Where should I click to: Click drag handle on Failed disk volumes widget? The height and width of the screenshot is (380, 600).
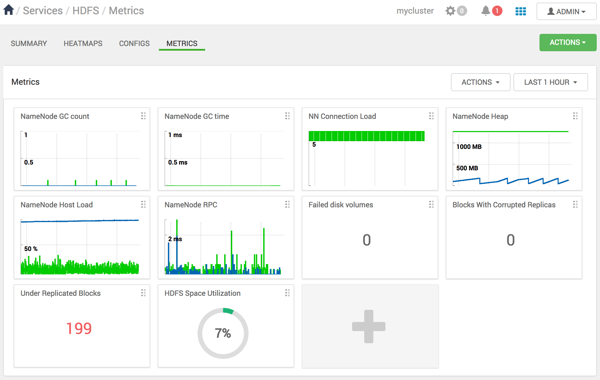[431, 205]
